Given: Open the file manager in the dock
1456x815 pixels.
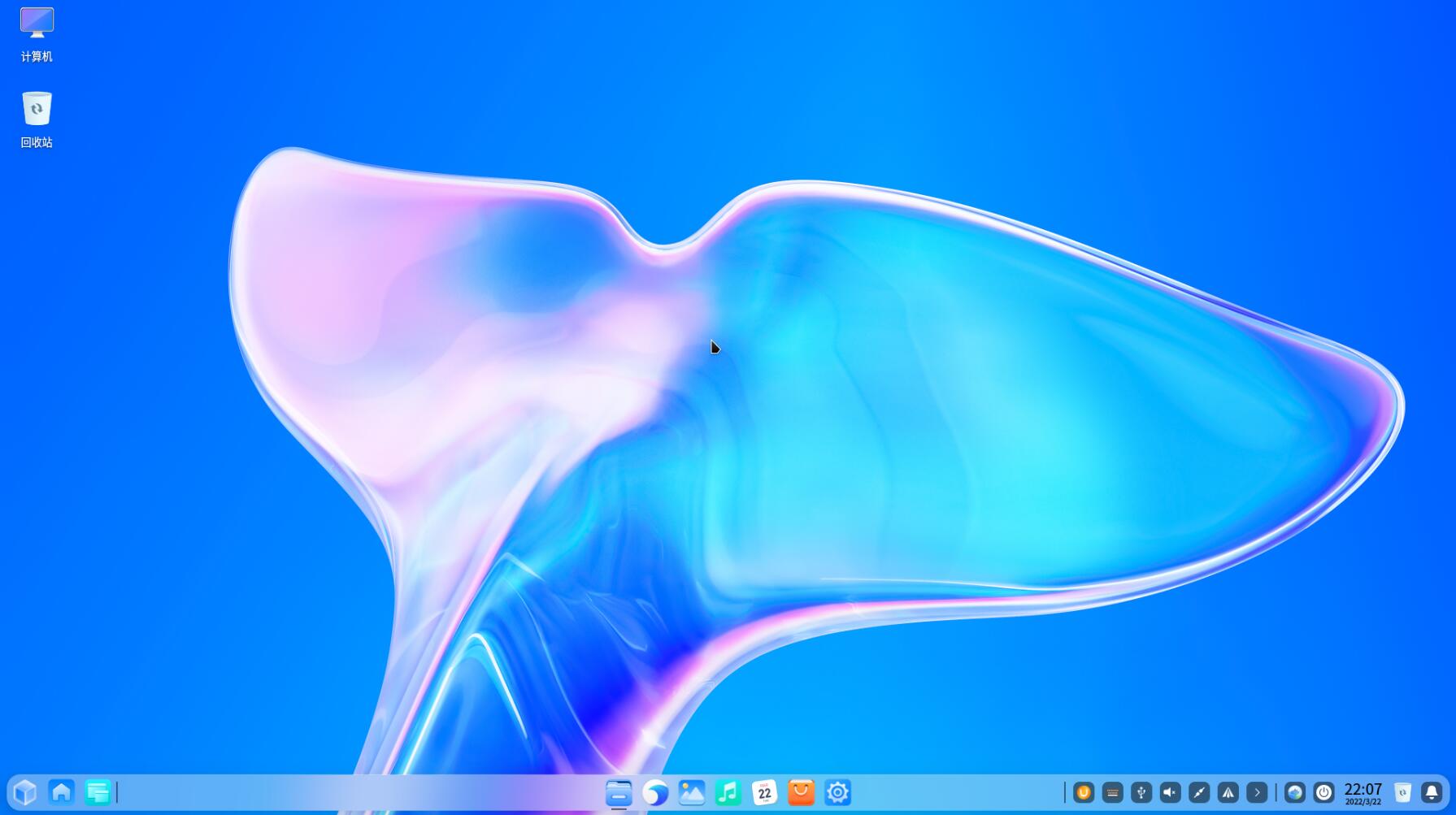Looking at the screenshot, I should [x=619, y=792].
